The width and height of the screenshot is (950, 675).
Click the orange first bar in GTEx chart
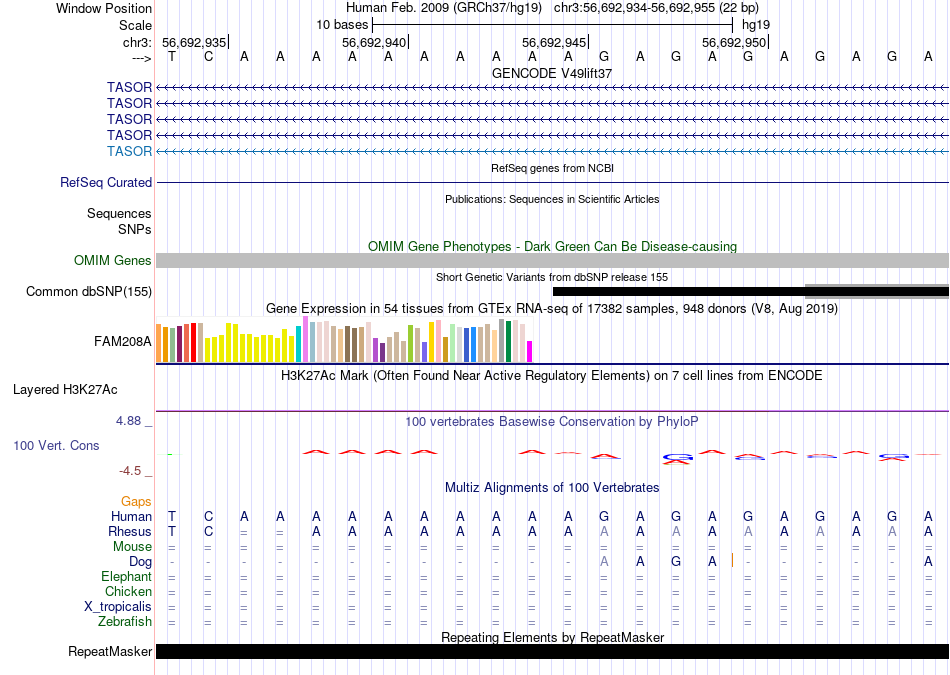tap(159, 344)
